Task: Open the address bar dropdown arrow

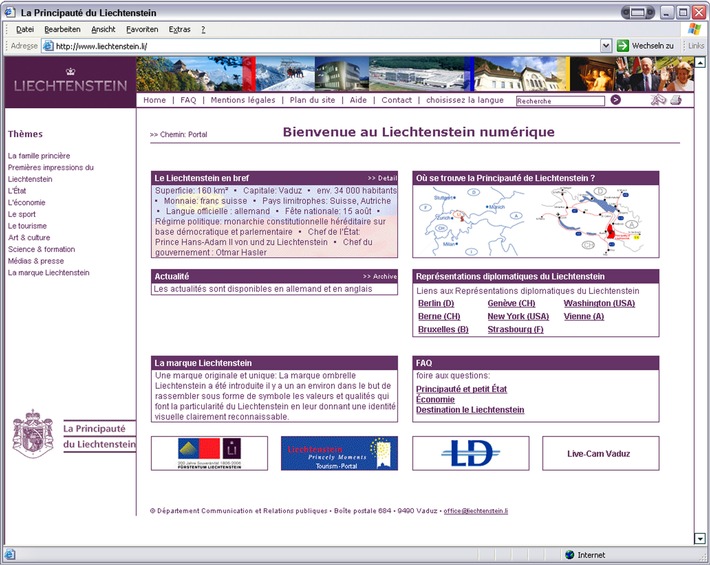Action: coord(606,46)
